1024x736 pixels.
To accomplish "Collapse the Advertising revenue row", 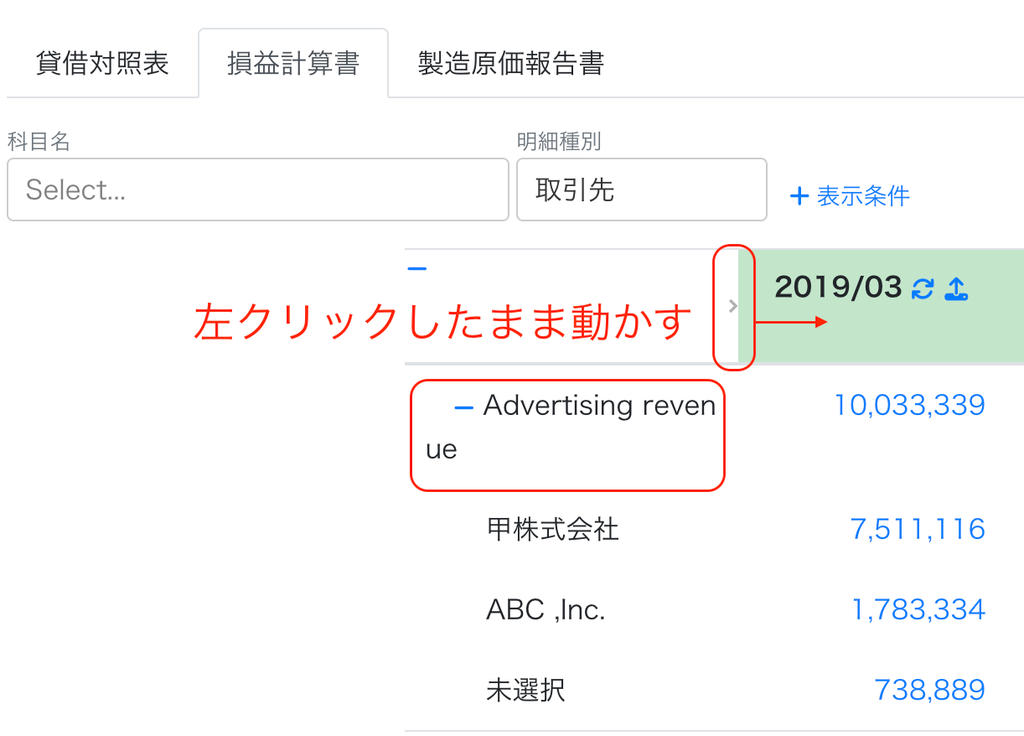I will pyautogui.click(x=464, y=408).
